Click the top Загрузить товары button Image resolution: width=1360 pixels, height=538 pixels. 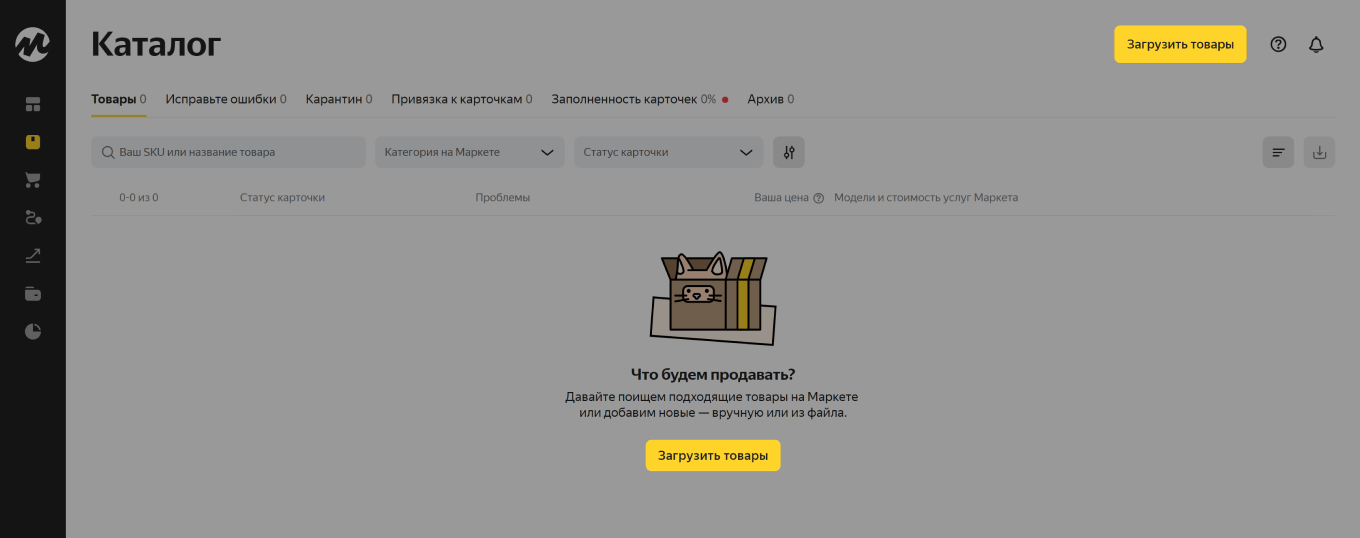pos(1180,44)
